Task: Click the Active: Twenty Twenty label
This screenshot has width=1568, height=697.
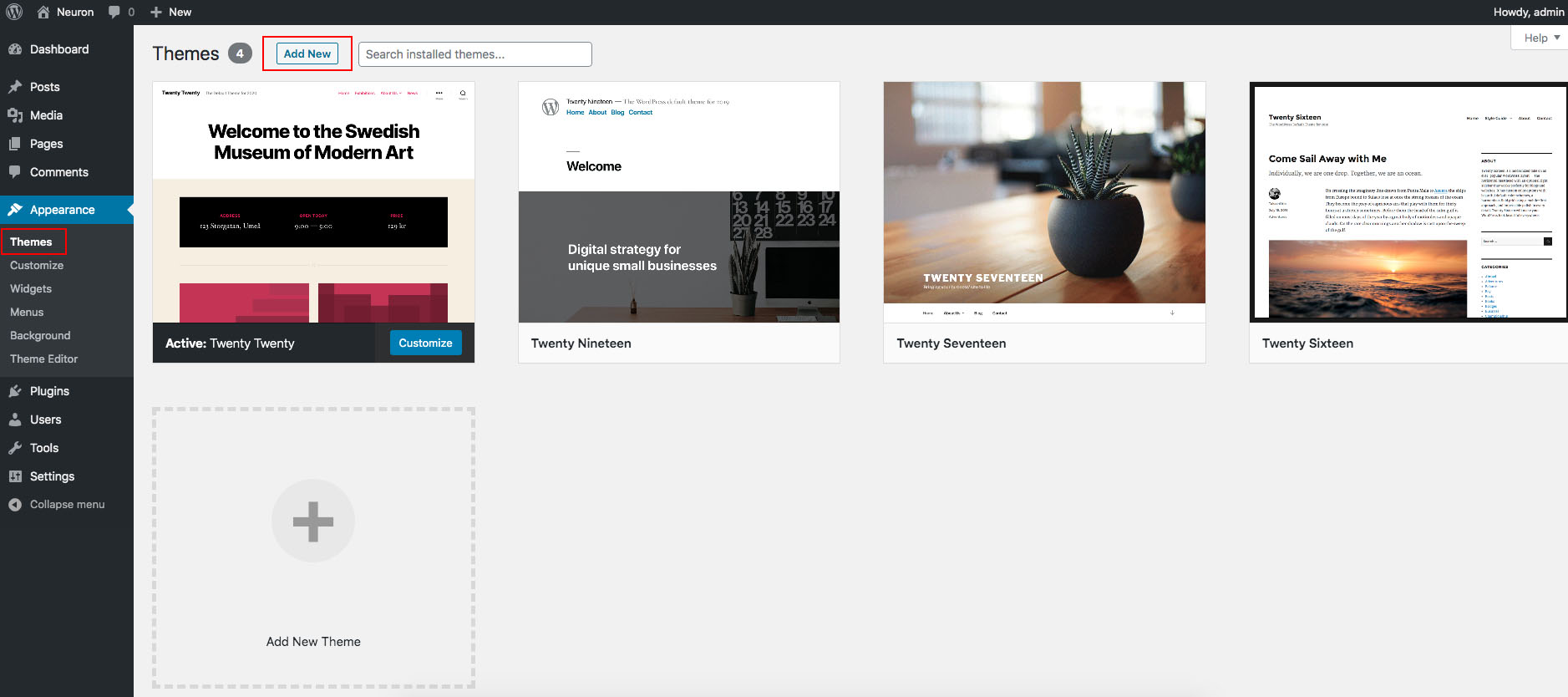Action: click(x=230, y=343)
